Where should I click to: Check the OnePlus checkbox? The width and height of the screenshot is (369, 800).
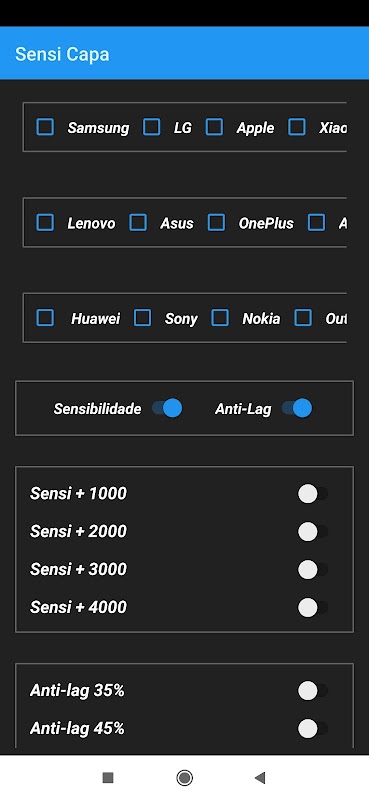click(x=216, y=222)
